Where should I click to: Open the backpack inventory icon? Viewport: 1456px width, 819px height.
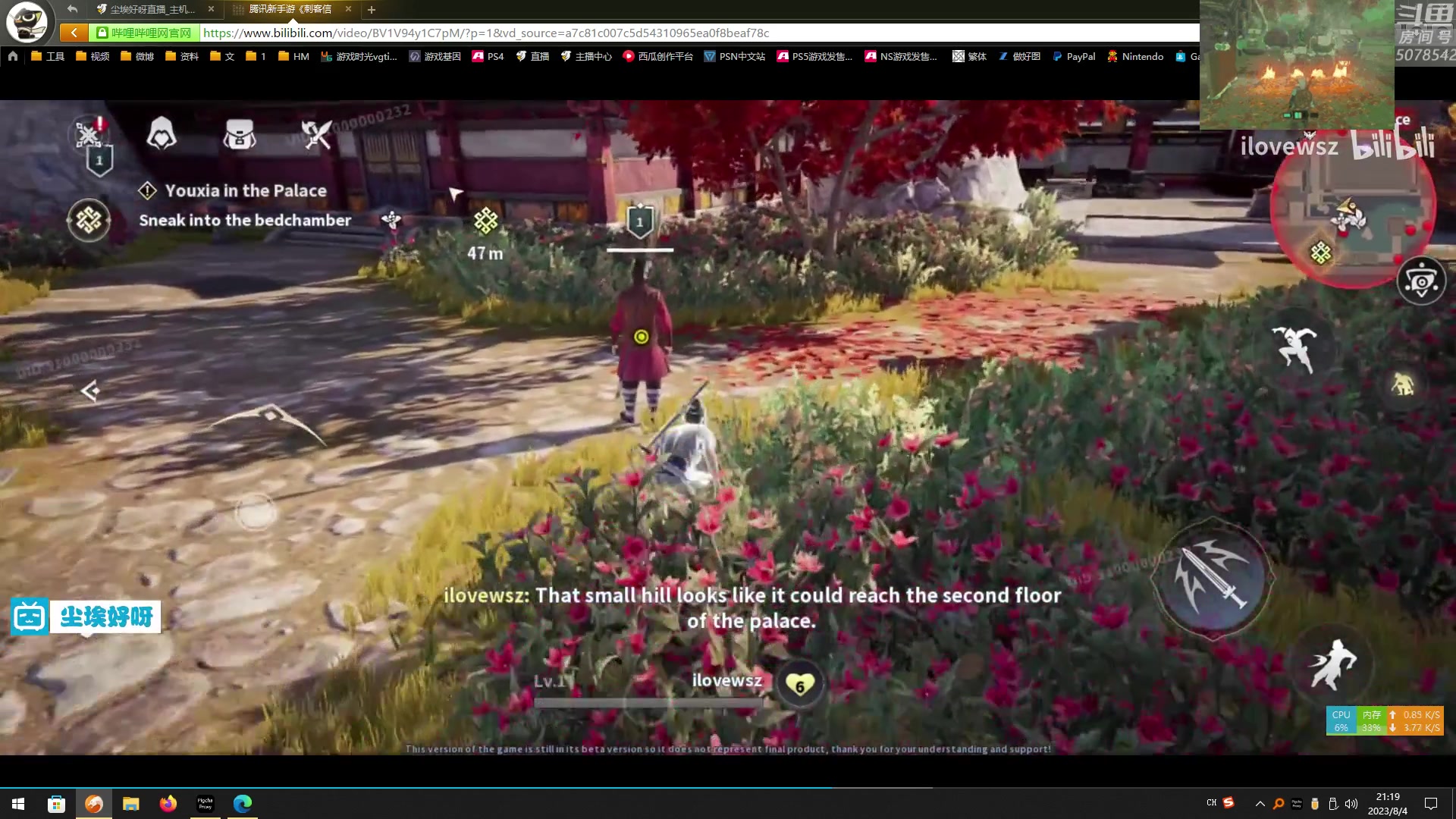(x=240, y=134)
